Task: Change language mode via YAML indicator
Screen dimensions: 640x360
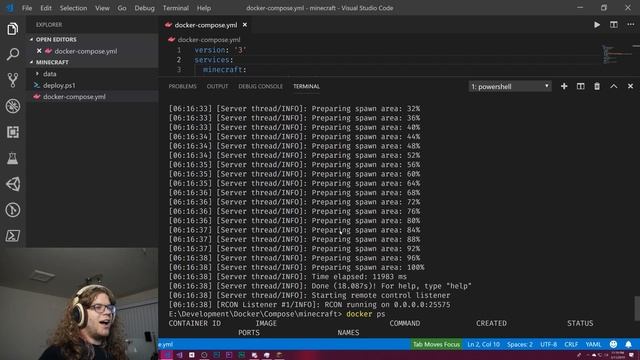Action: tap(593, 344)
